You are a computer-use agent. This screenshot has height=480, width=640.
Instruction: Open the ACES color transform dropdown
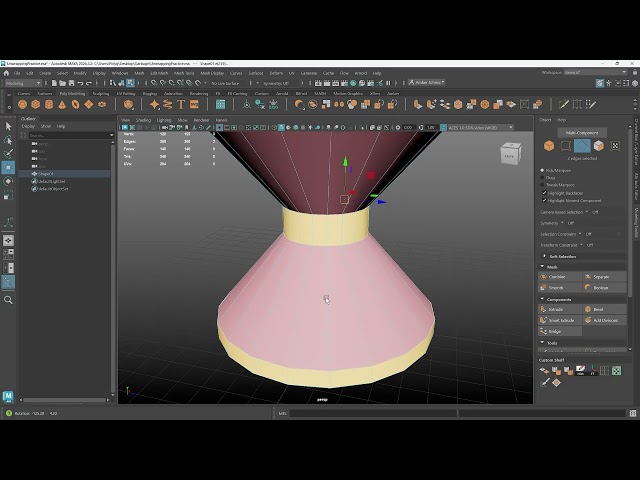481,127
